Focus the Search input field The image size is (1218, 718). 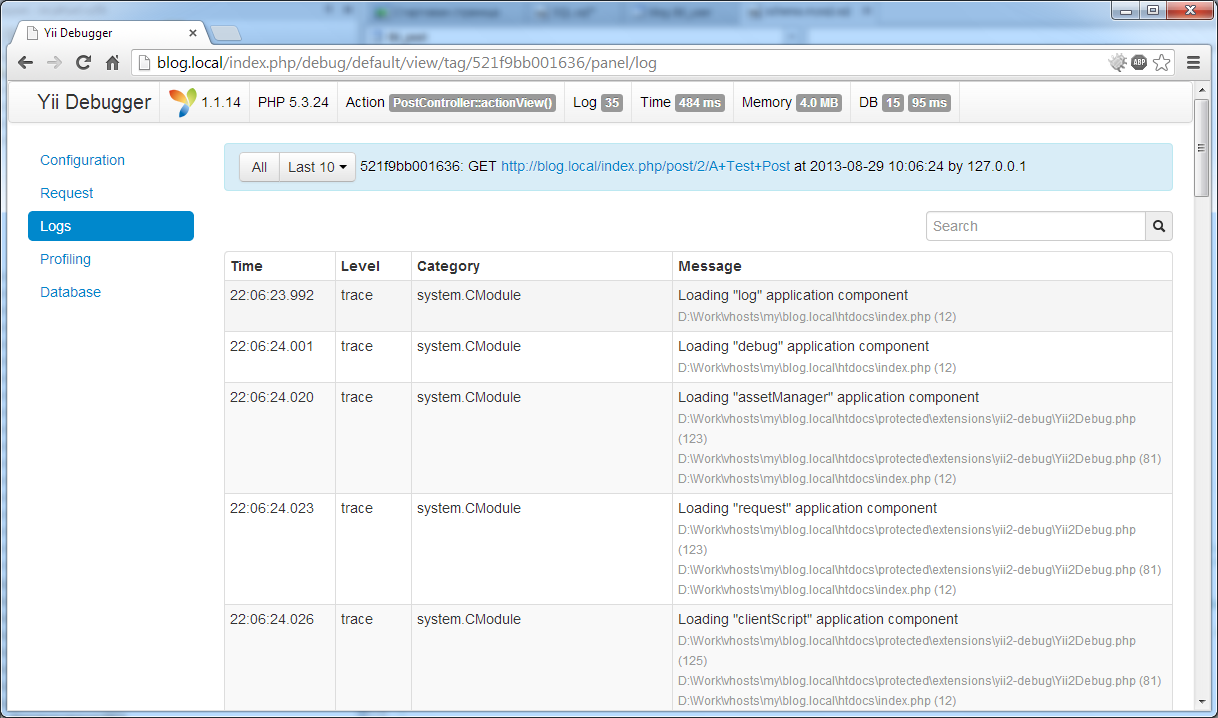(1035, 226)
